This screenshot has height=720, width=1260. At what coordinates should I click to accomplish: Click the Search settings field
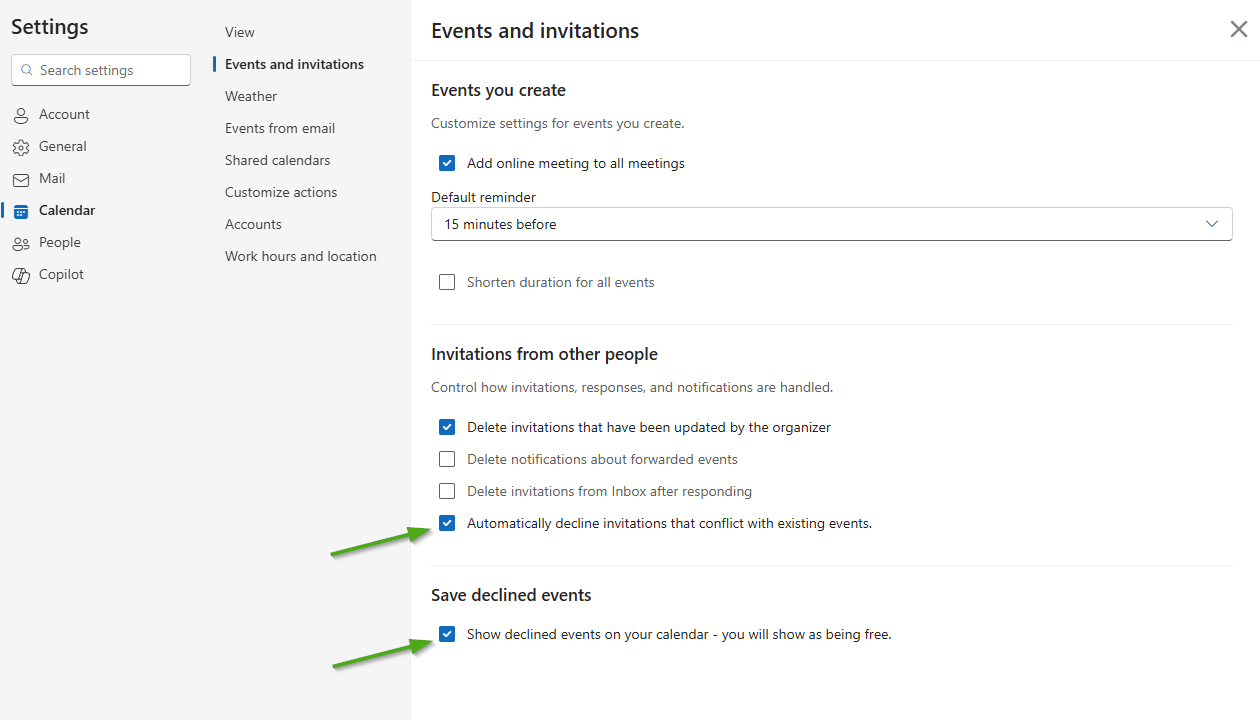click(110, 71)
